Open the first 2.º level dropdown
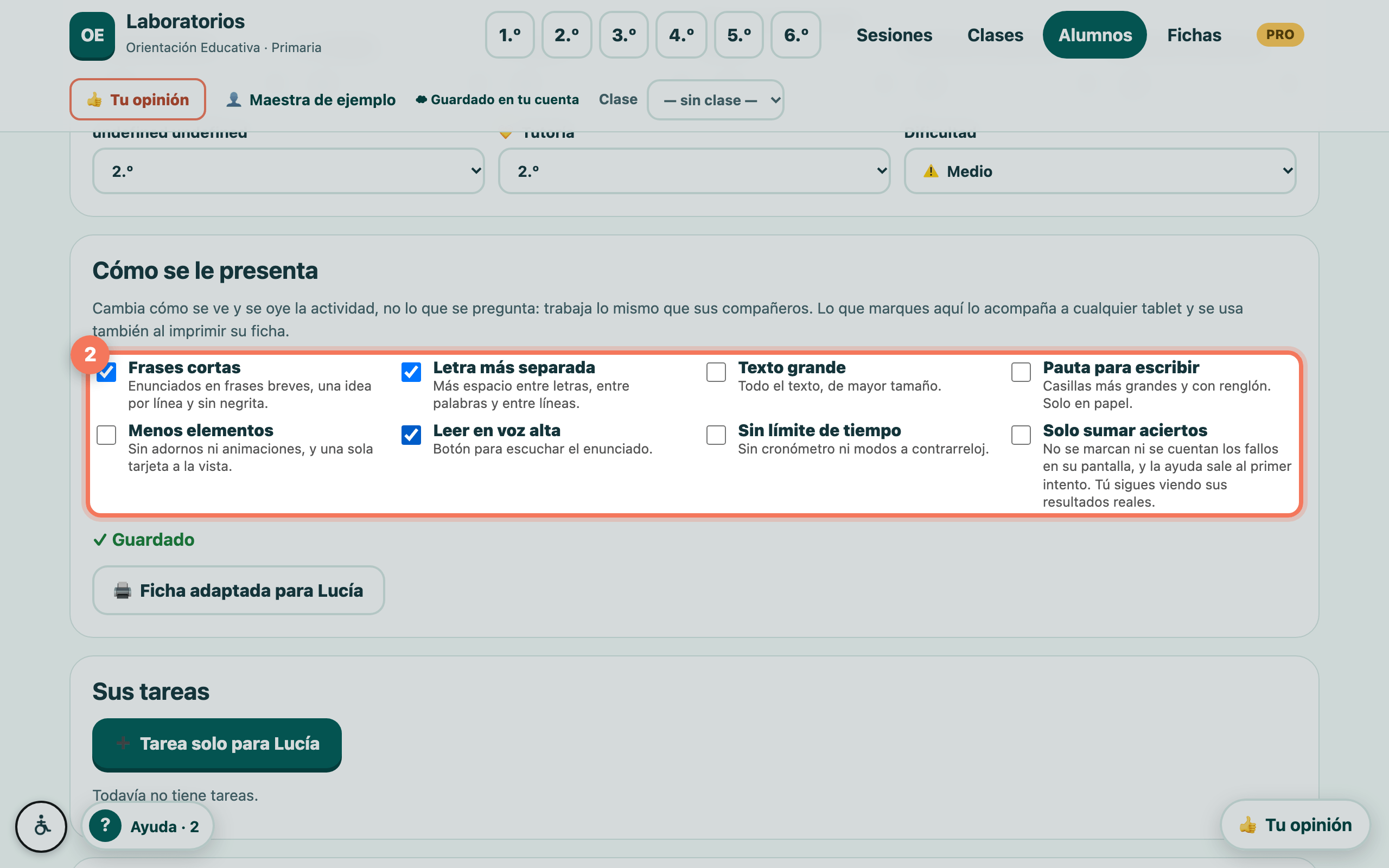Image resolution: width=1389 pixels, height=868 pixels. [x=288, y=171]
